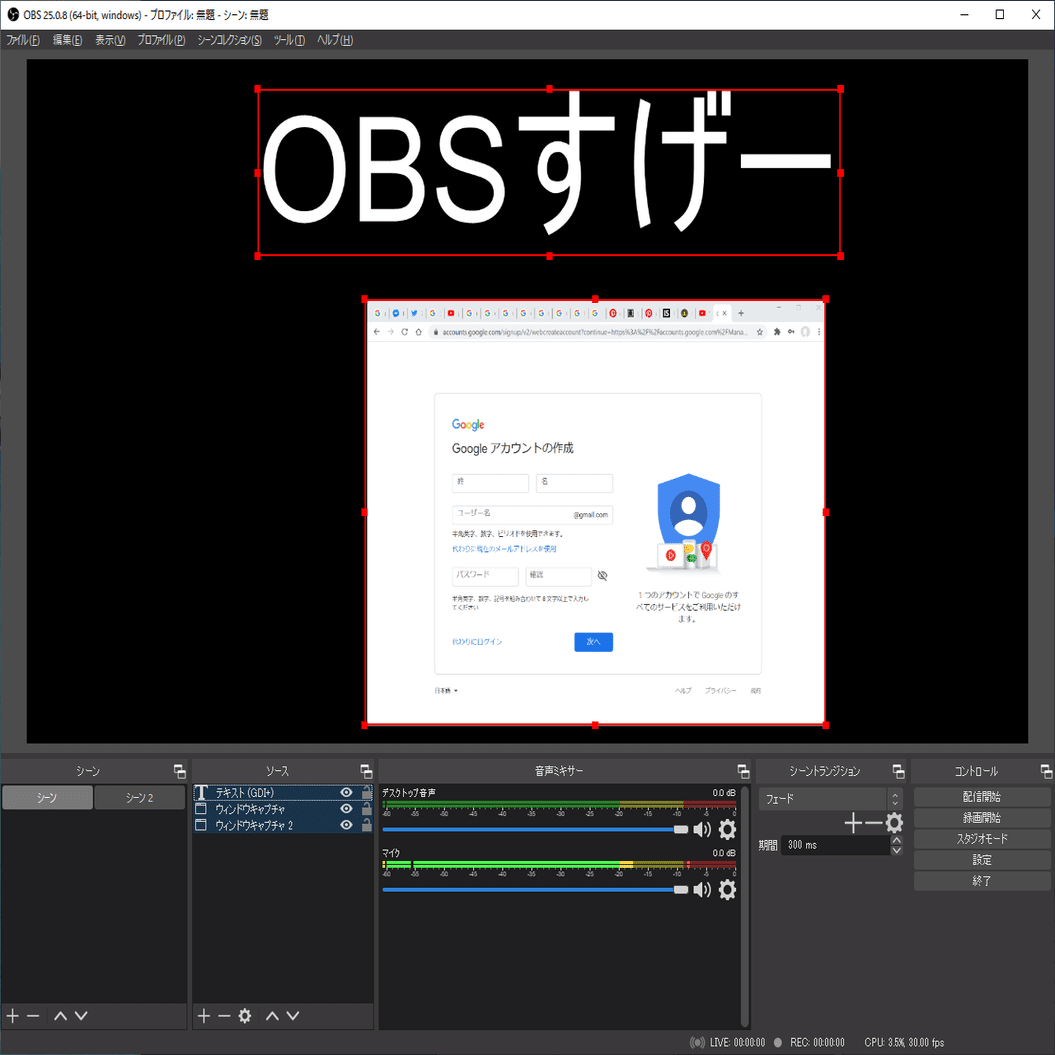Open the 編集(E) menu

(67, 40)
